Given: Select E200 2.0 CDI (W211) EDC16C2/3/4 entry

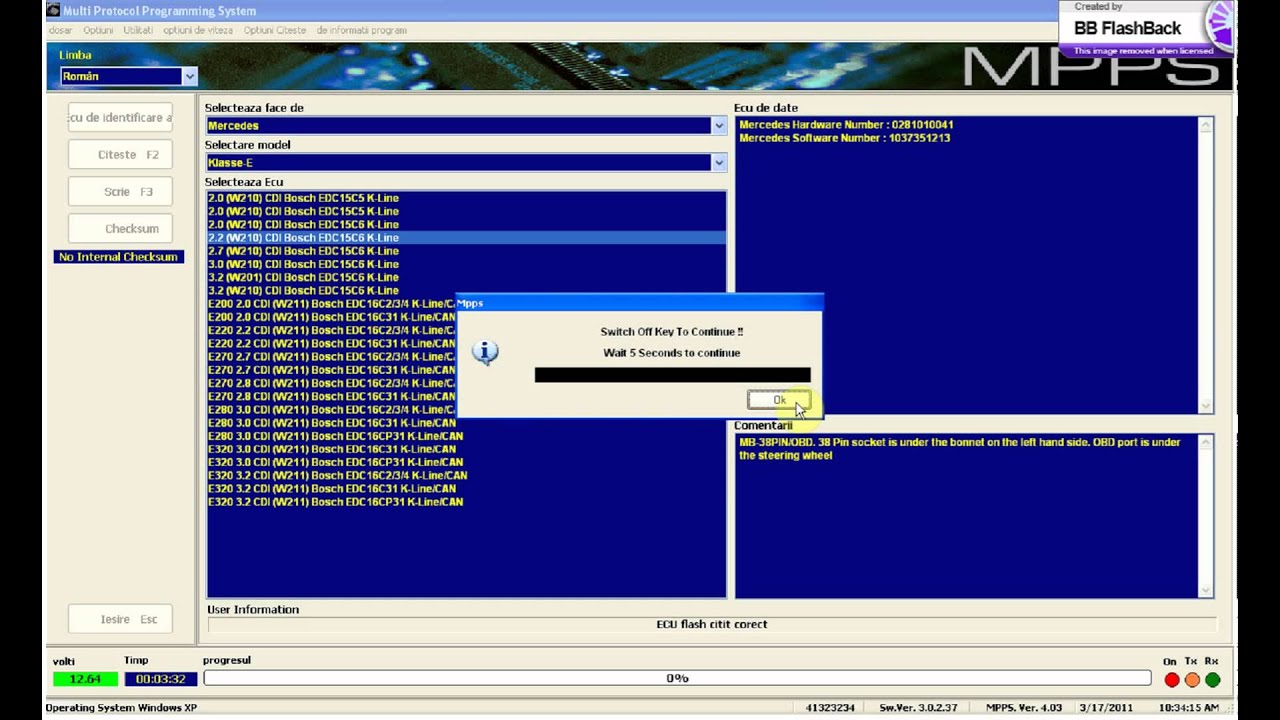Looking at the screenshot, I should point(331,304).
